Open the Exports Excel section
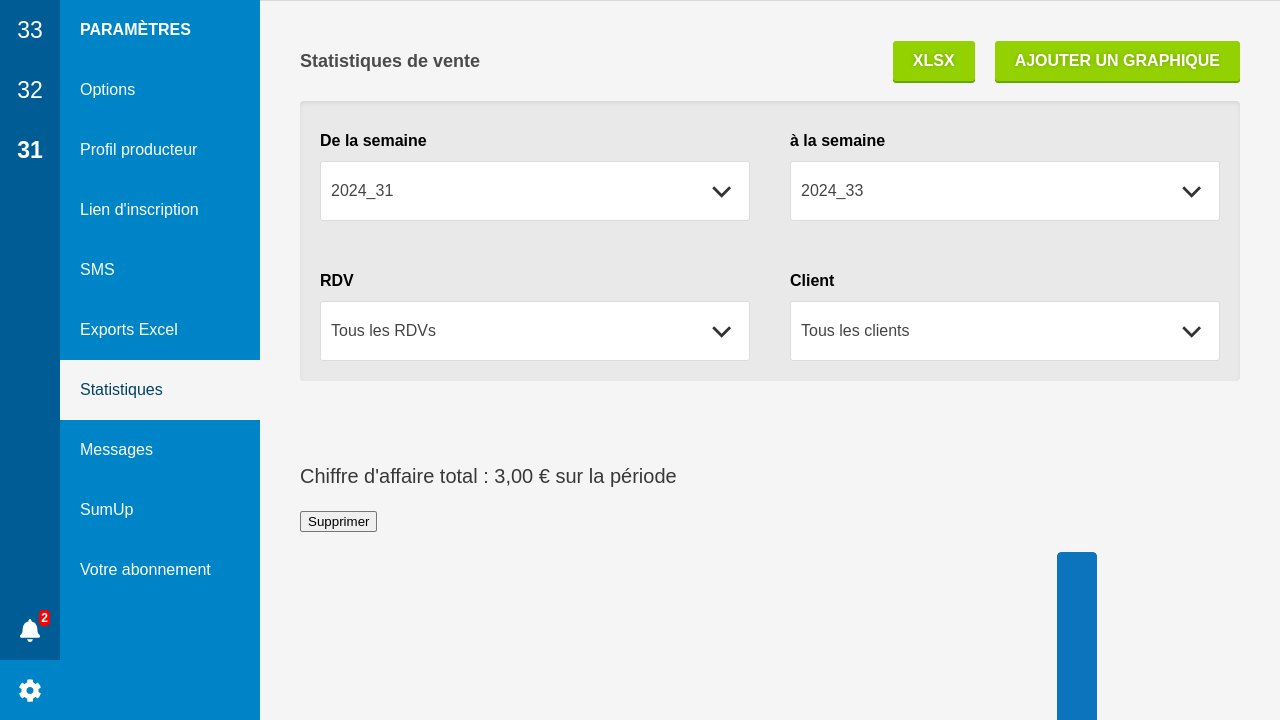Viewport: 1280px width, 720px height. 128,330
